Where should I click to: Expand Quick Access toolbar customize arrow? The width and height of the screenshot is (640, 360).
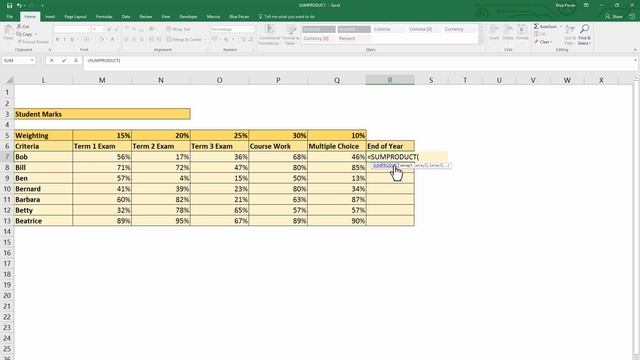[42, 5]
